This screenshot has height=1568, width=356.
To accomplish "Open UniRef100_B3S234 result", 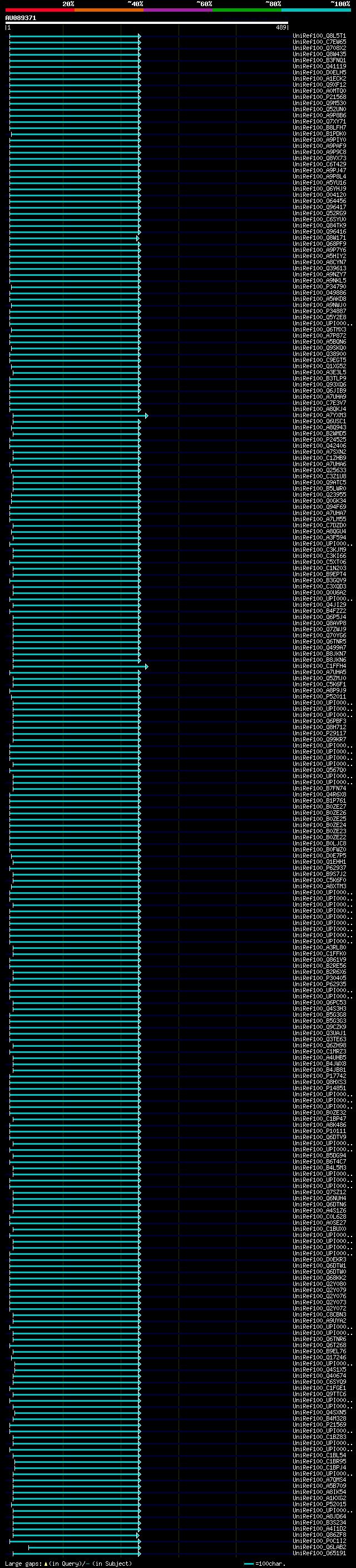I will pyautogui.click(x=319, y=1523).
